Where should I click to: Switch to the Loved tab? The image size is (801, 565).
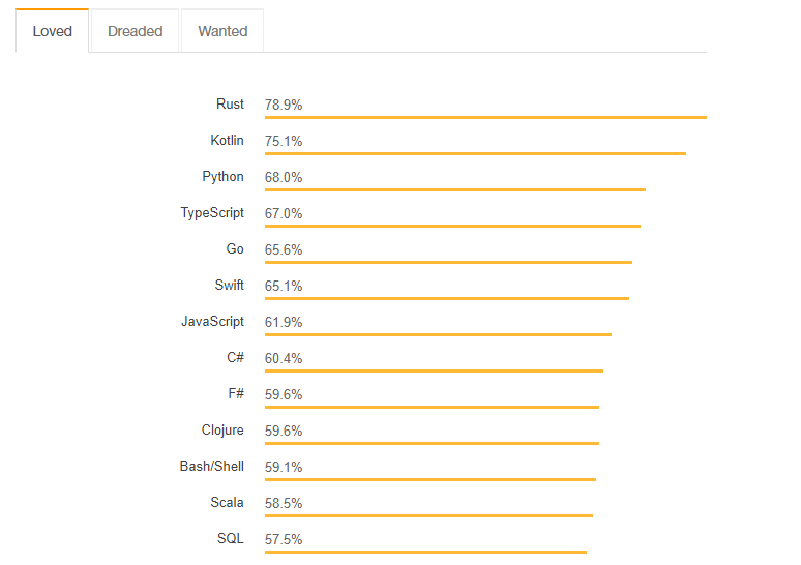click(52, 31)
